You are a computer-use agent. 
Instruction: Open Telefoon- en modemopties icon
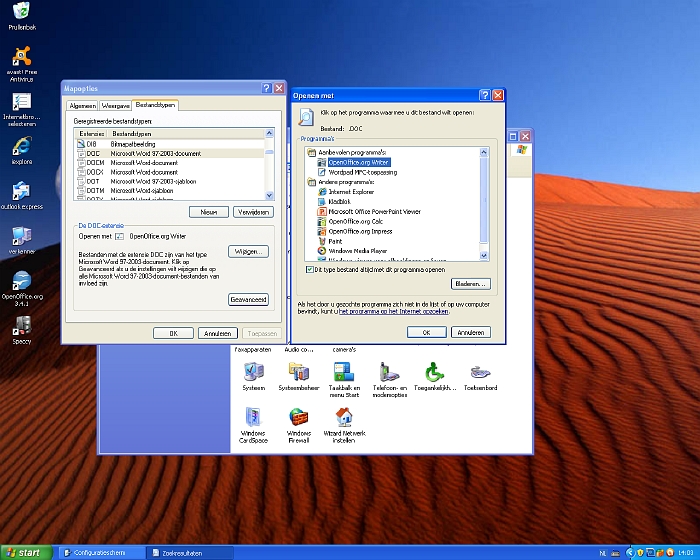[x=390, y=380]
